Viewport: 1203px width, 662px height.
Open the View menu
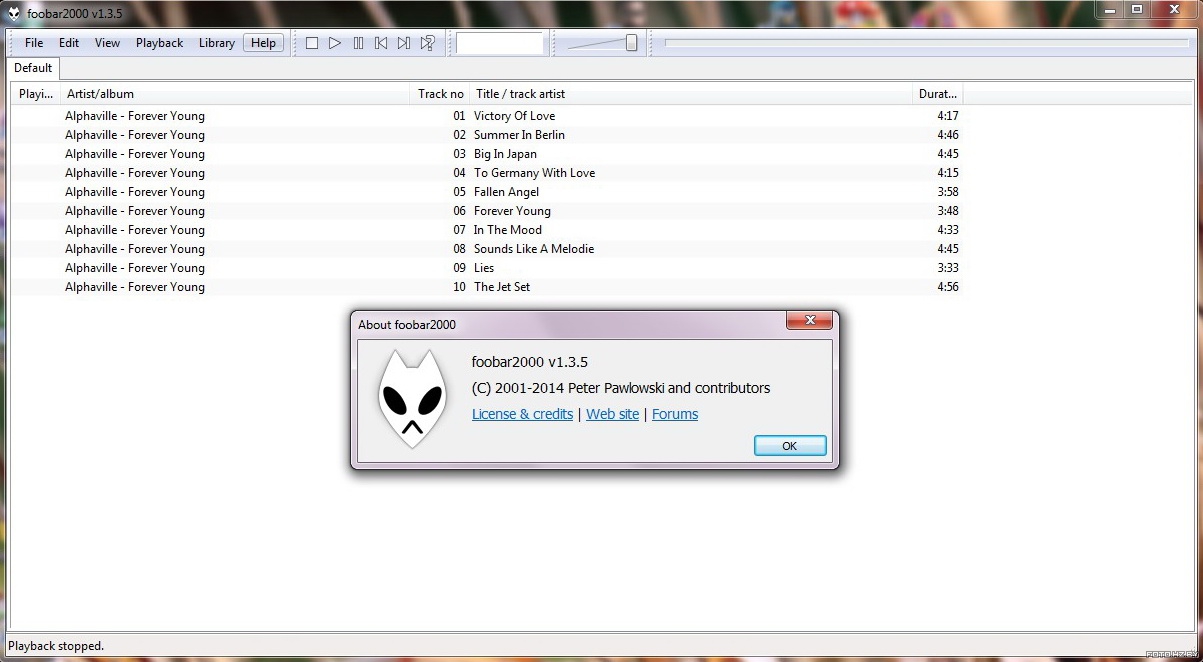pos(107,43)
